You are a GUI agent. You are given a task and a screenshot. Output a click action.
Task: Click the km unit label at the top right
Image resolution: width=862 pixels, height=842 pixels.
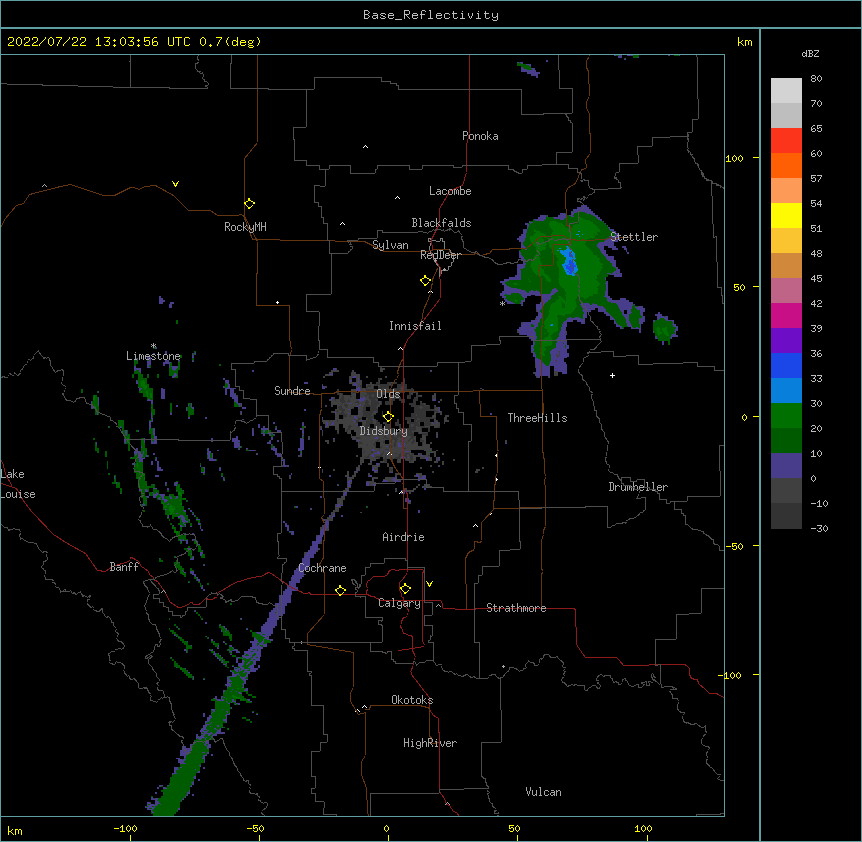pos(744,42)
